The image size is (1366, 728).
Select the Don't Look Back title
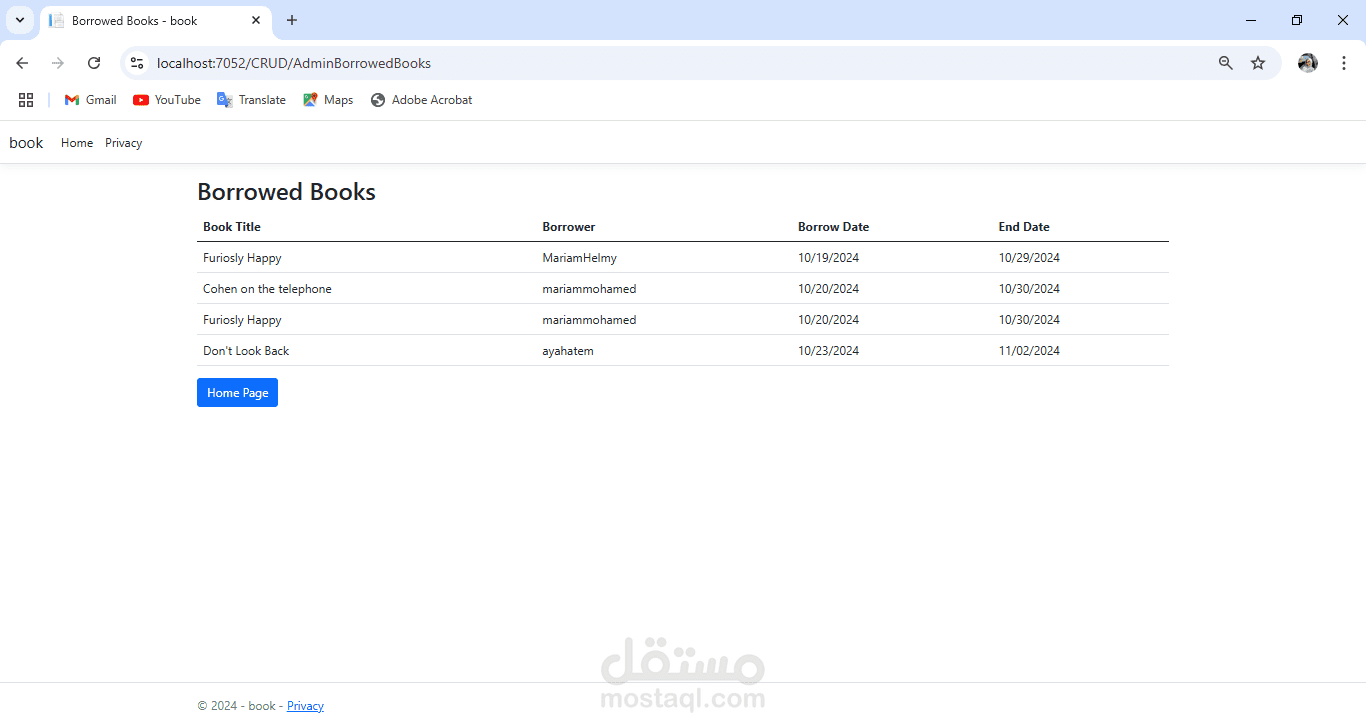click(246, 351)
